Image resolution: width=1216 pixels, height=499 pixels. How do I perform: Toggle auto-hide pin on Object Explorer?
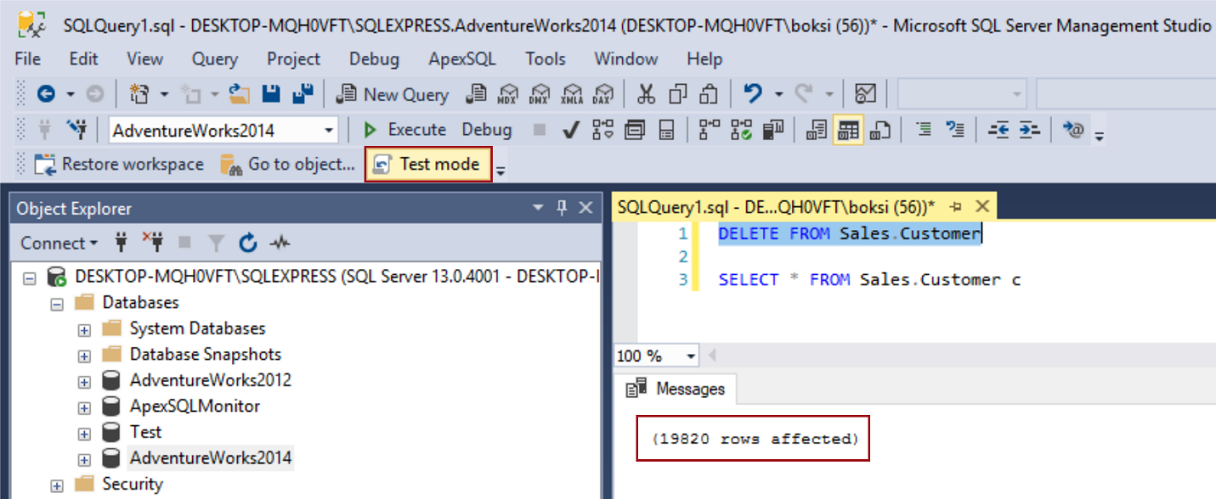561,208
